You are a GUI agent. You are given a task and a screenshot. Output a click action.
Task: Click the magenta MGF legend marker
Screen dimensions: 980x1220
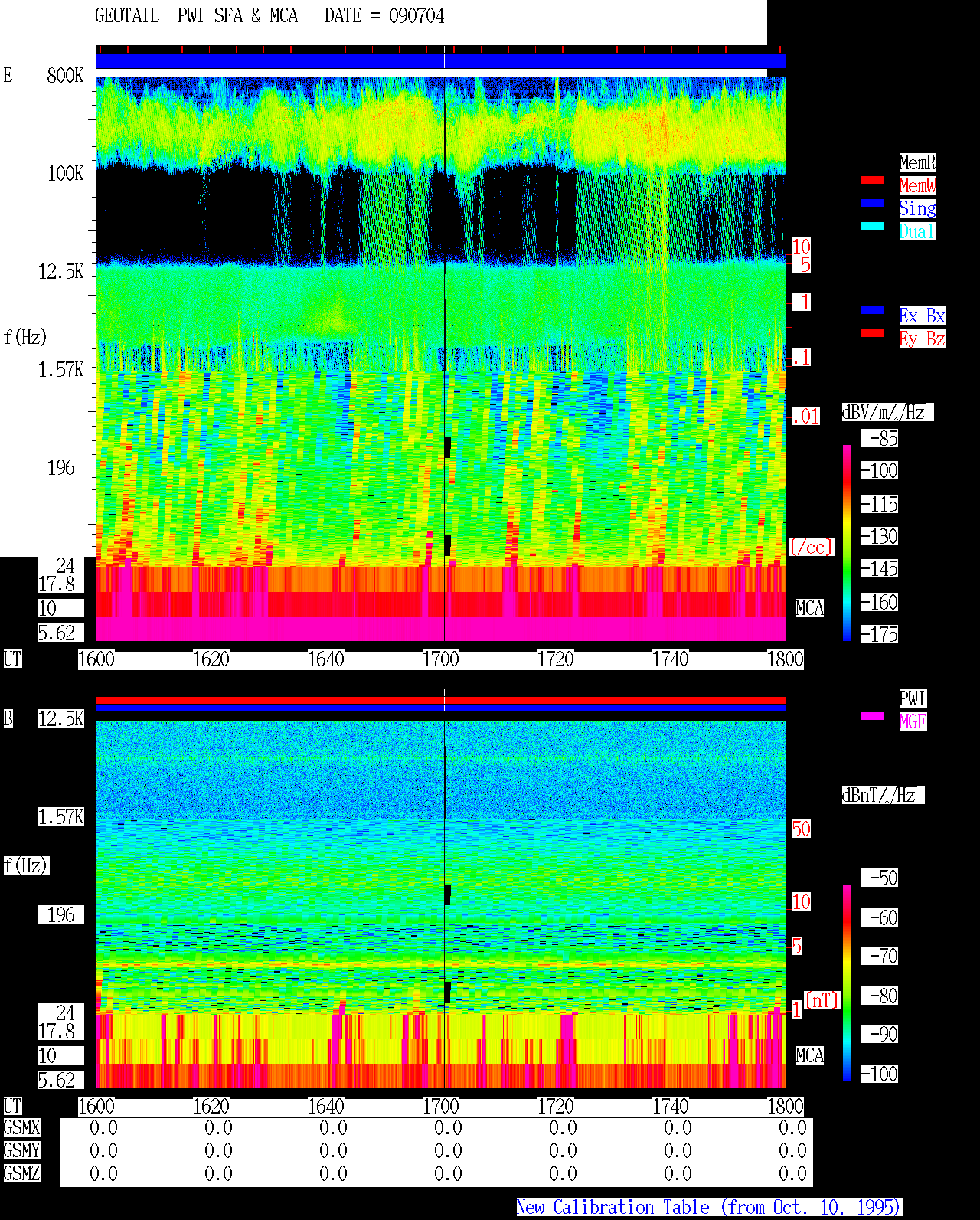(873, 716)
